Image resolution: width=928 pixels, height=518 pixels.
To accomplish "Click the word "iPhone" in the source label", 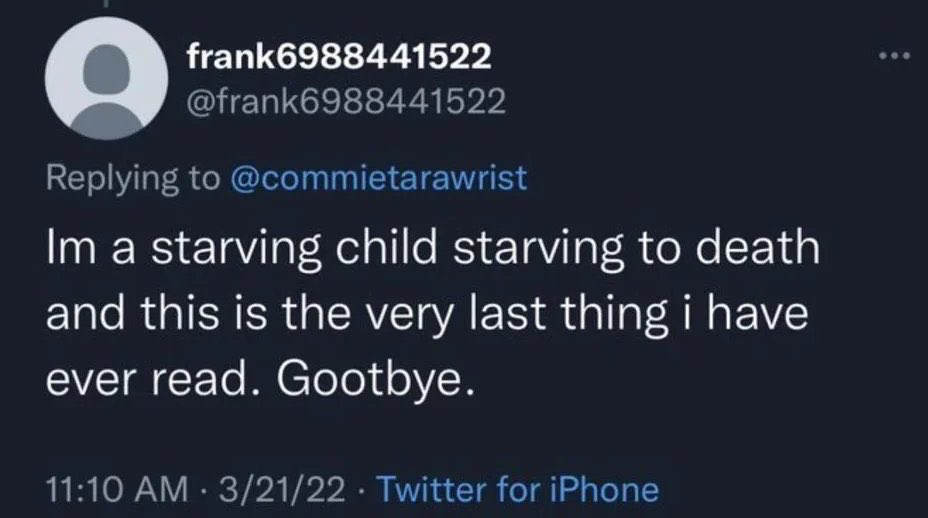I will pyautogui.click(x=603, y=490).
